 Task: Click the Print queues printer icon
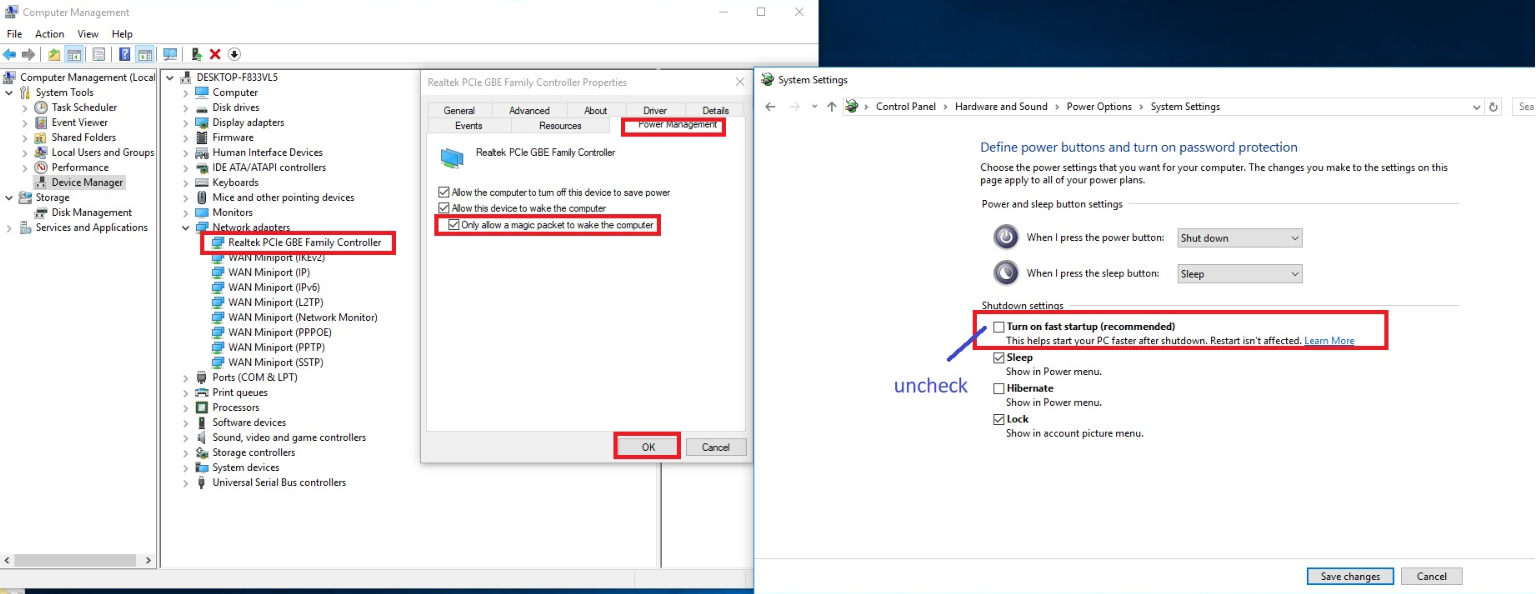(x=202, y=392)
